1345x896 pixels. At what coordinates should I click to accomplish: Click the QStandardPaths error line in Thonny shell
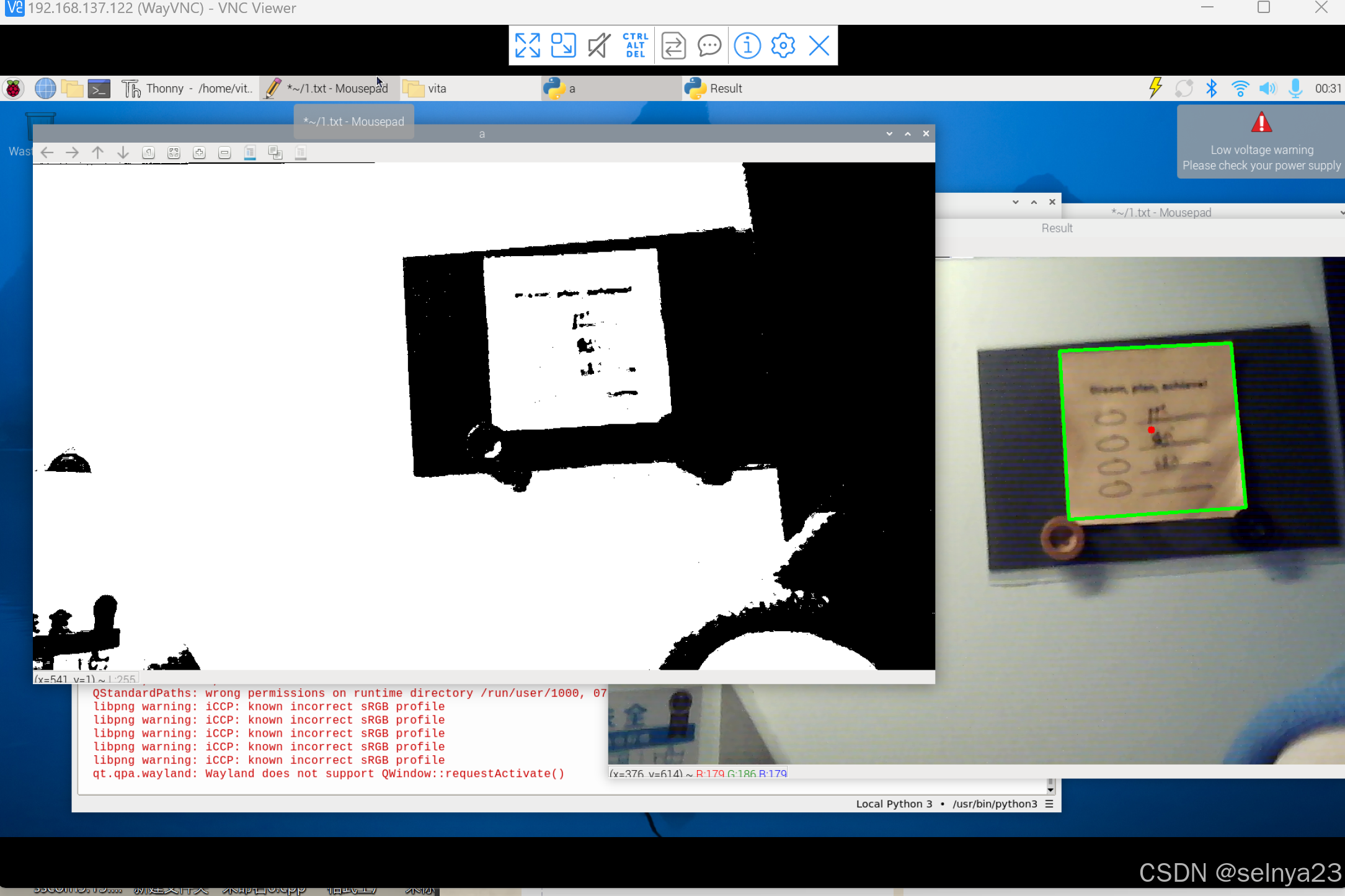click(x=350, y=693)
